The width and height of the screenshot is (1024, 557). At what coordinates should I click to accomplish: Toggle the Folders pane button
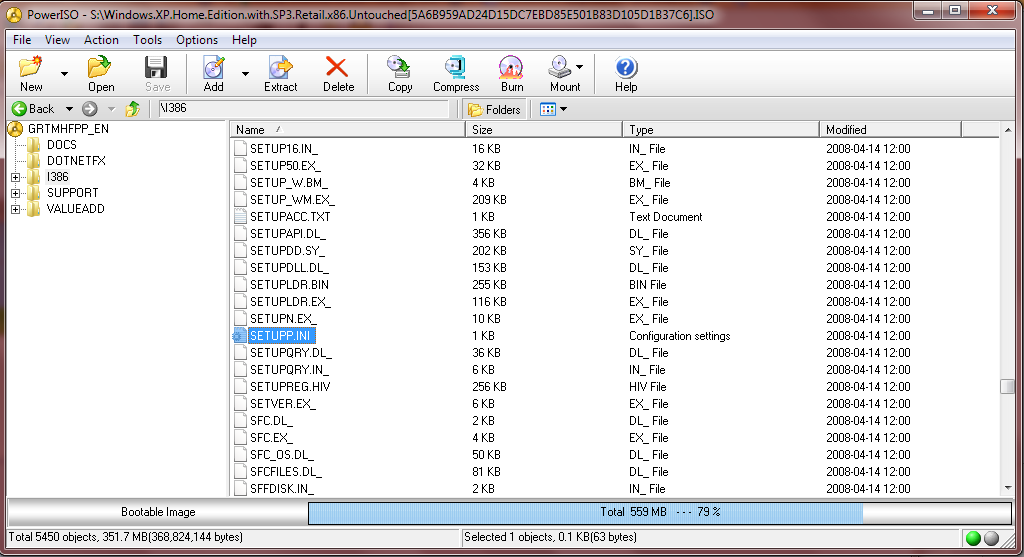[x=494, y=109]
